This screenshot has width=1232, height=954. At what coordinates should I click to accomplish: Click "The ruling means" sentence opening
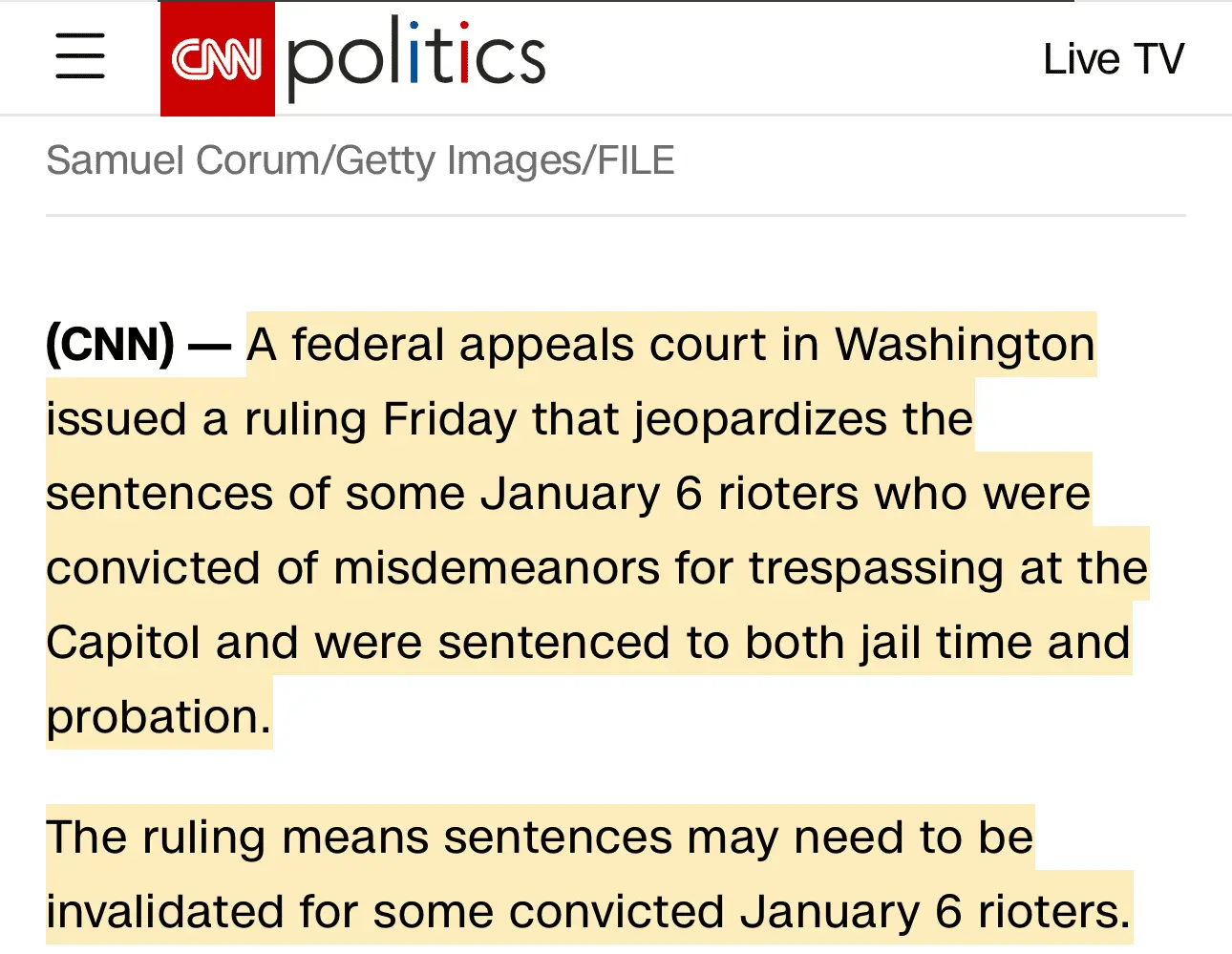[x=237, y=837]
